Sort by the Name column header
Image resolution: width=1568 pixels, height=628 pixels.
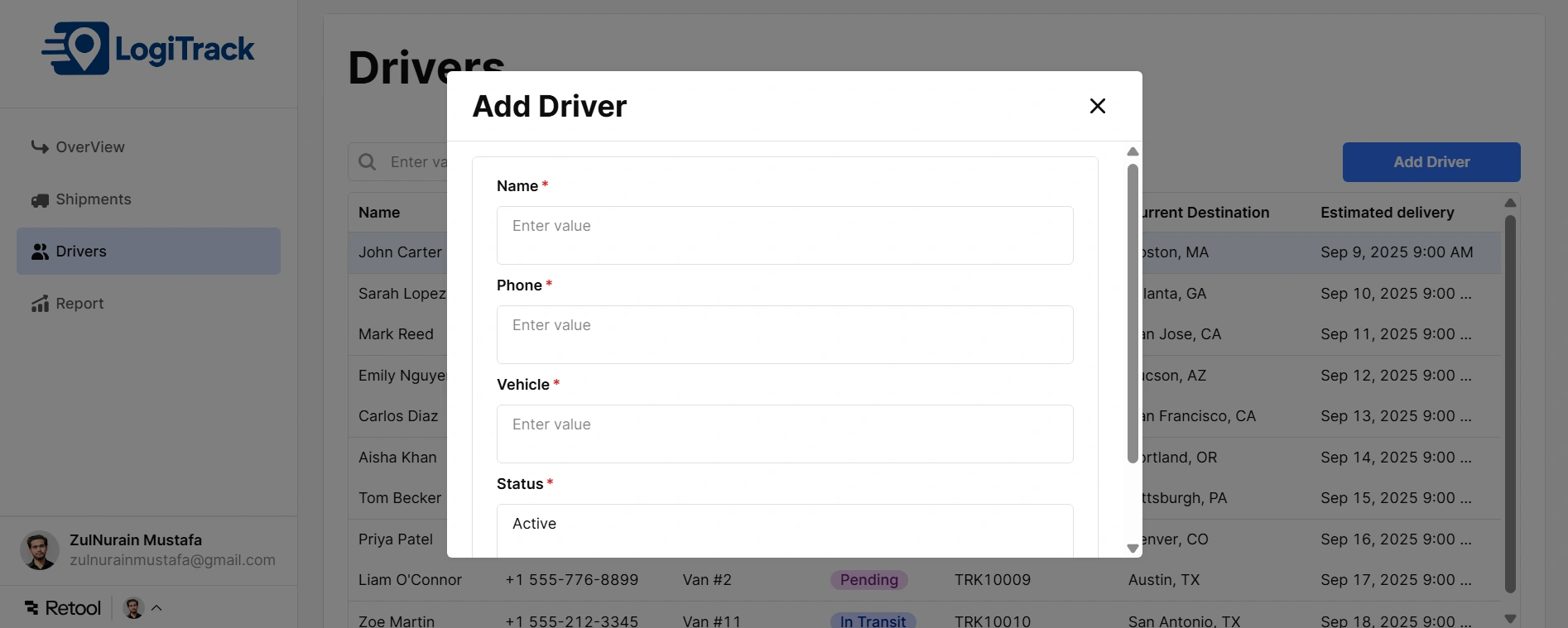tap(379, 213)
